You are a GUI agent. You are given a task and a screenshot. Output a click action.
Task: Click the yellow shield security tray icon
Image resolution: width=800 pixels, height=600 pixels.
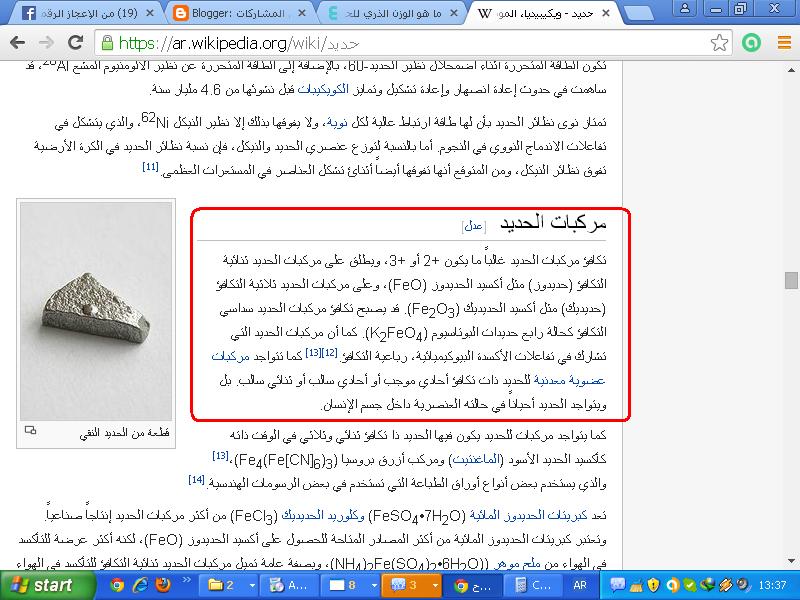point(654,585)
